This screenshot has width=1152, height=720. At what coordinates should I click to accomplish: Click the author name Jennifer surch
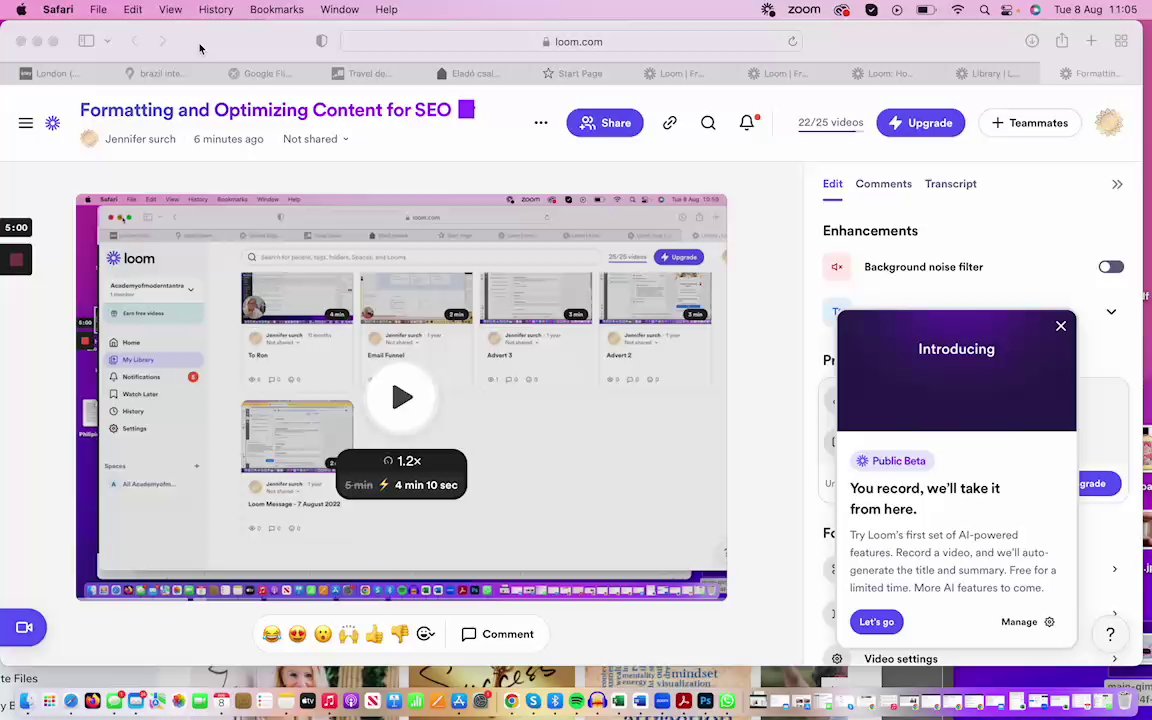pos(140,139)
